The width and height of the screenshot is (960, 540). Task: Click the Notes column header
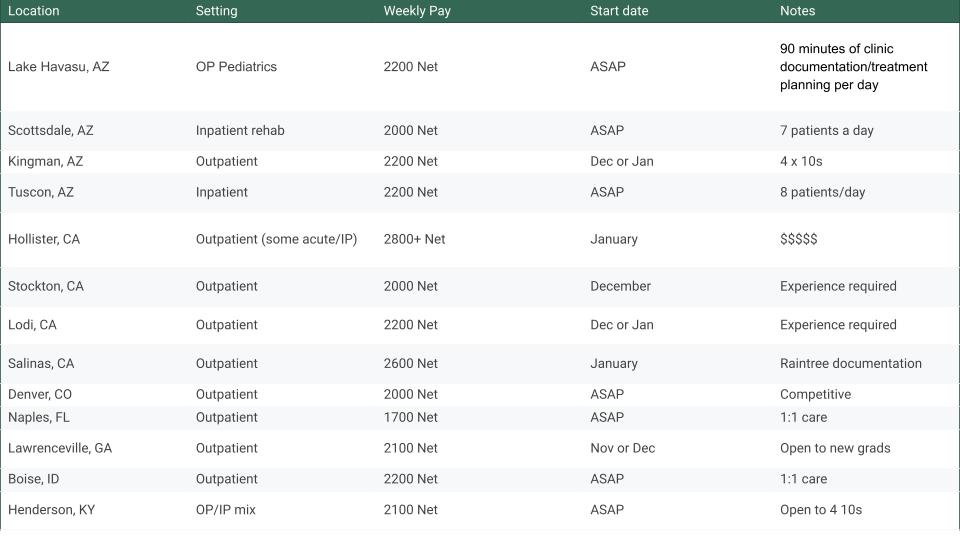point(797,11)
